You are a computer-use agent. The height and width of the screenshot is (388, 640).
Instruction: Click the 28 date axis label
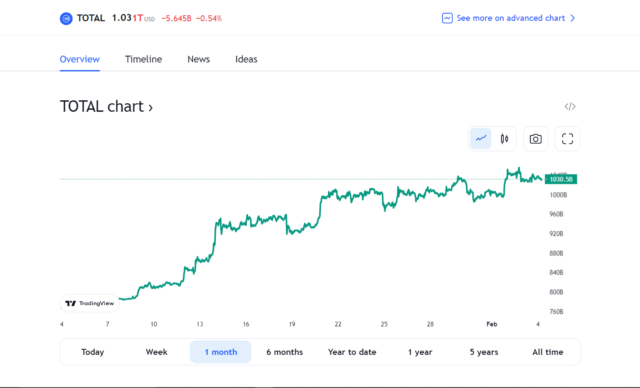tap(430, 324)
